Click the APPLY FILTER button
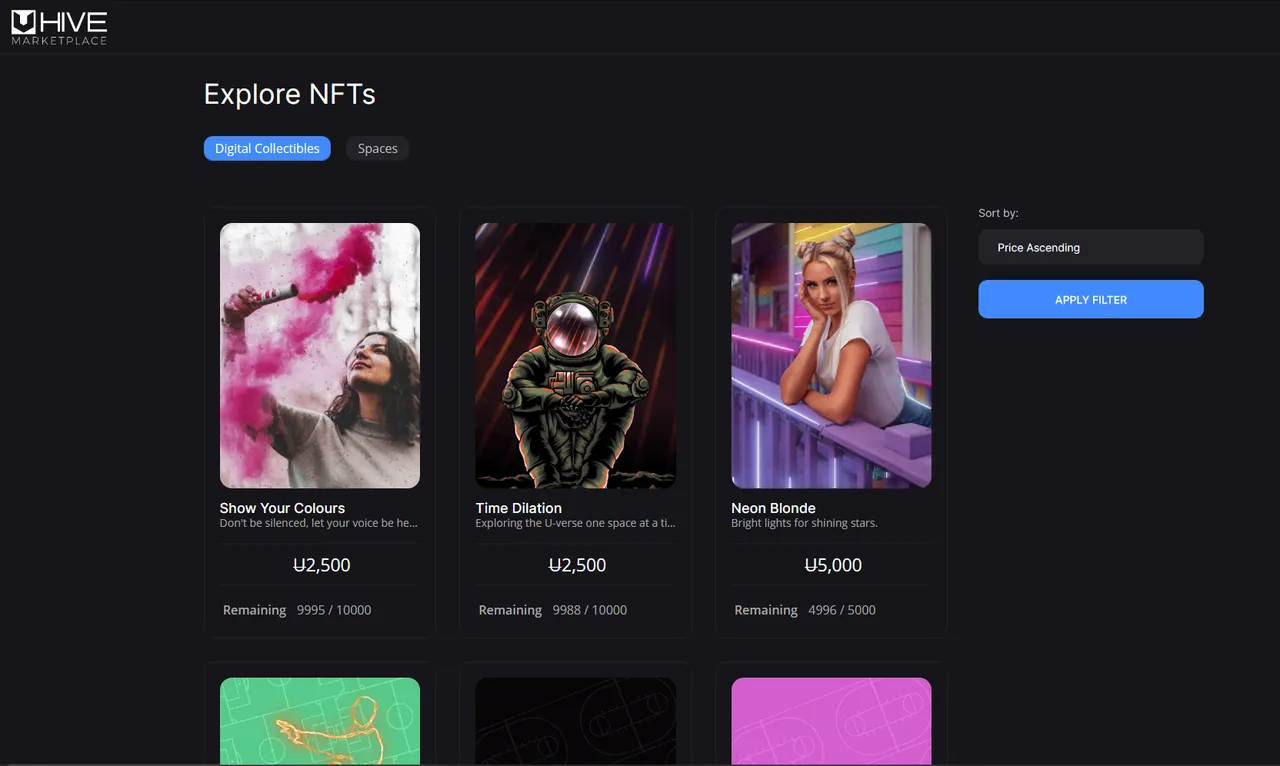The width and height of the screenshot is (1280, 766). click(1091, 299)
